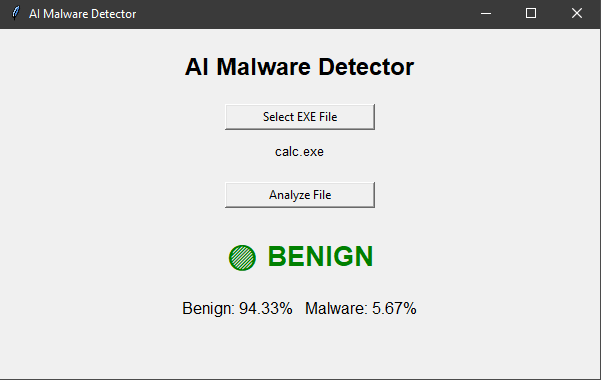Click the window title text in title bar
This screenshot has width=601, height=380.
tap(82, 14)
